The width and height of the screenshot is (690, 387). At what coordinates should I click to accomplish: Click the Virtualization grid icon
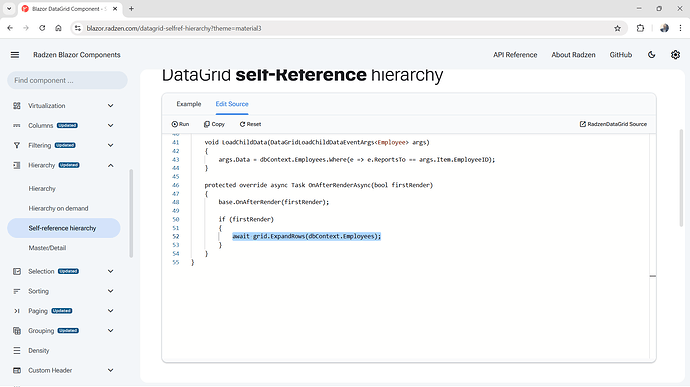(x=17, y=106)
